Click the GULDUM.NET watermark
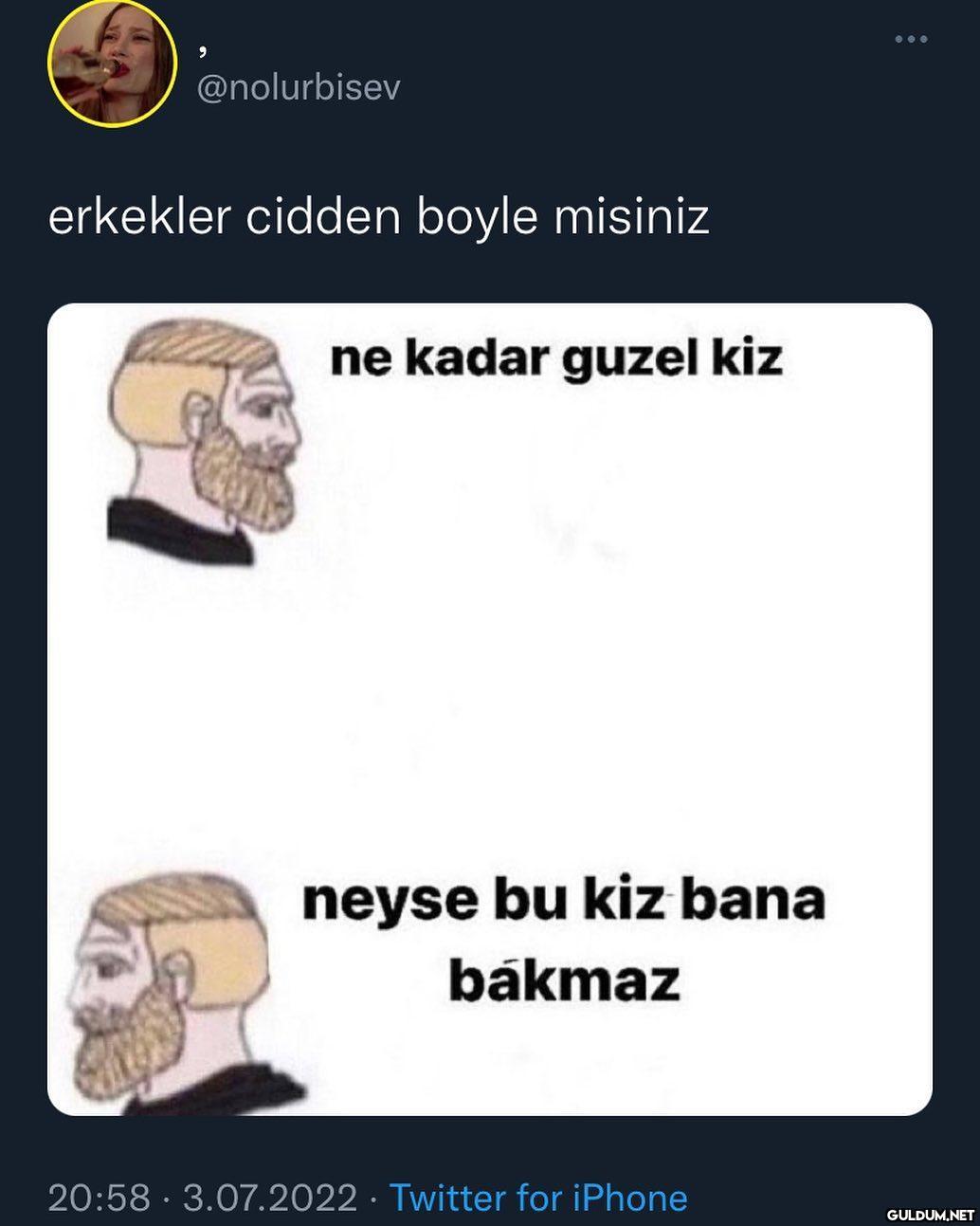 tap(930, 1214)
